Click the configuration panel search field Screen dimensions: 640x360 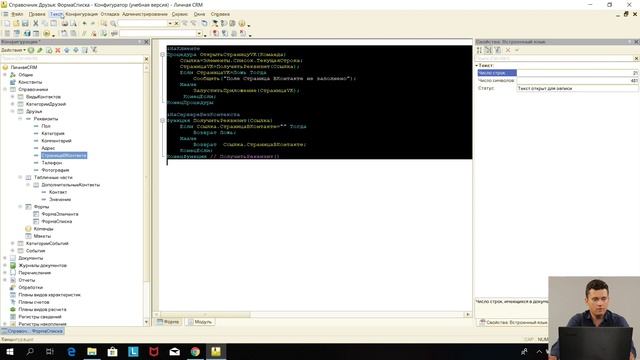pyautogui.click(x=72, y=59)
